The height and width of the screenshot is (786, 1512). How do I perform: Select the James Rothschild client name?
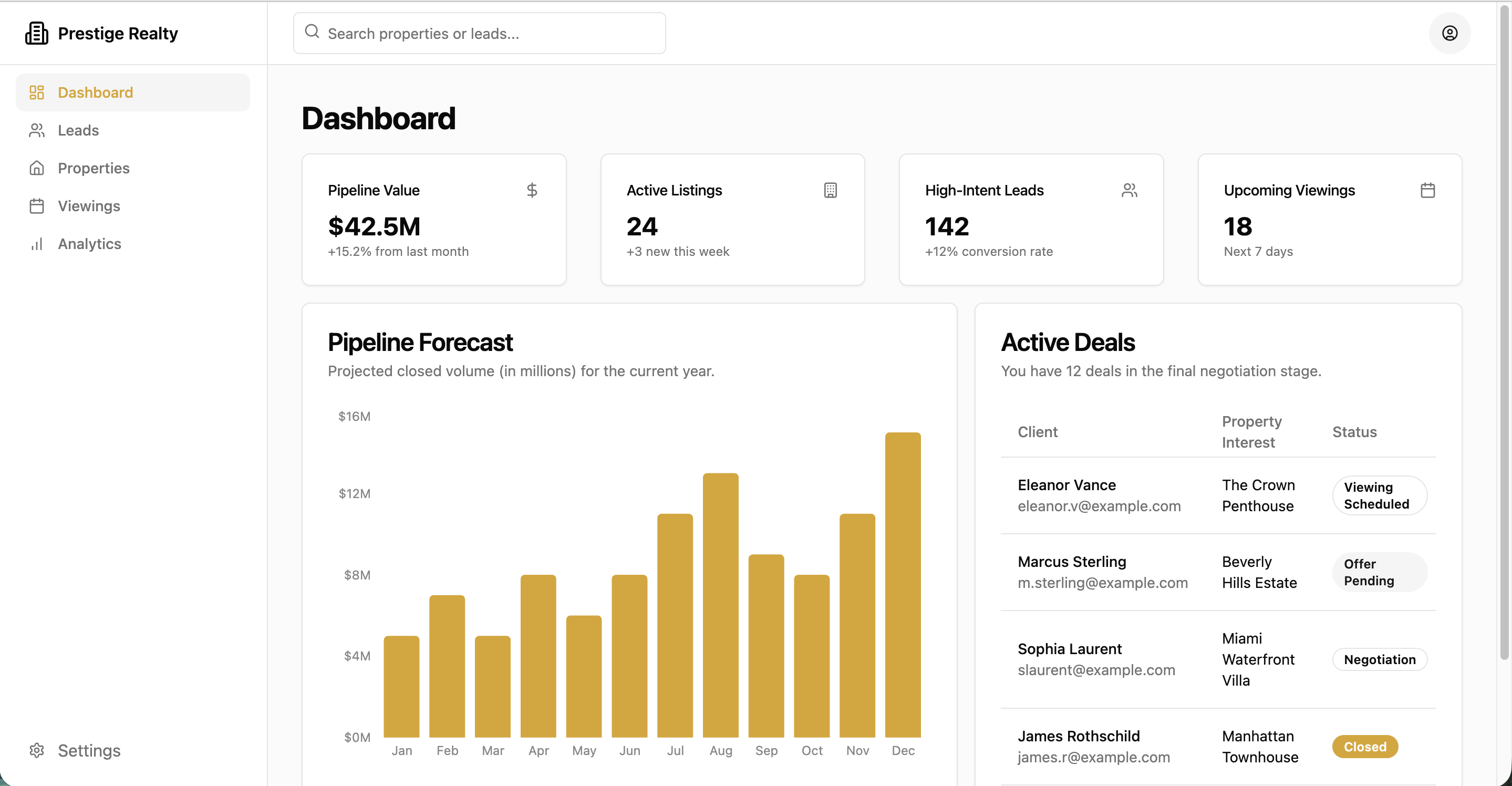point(1079,736)
